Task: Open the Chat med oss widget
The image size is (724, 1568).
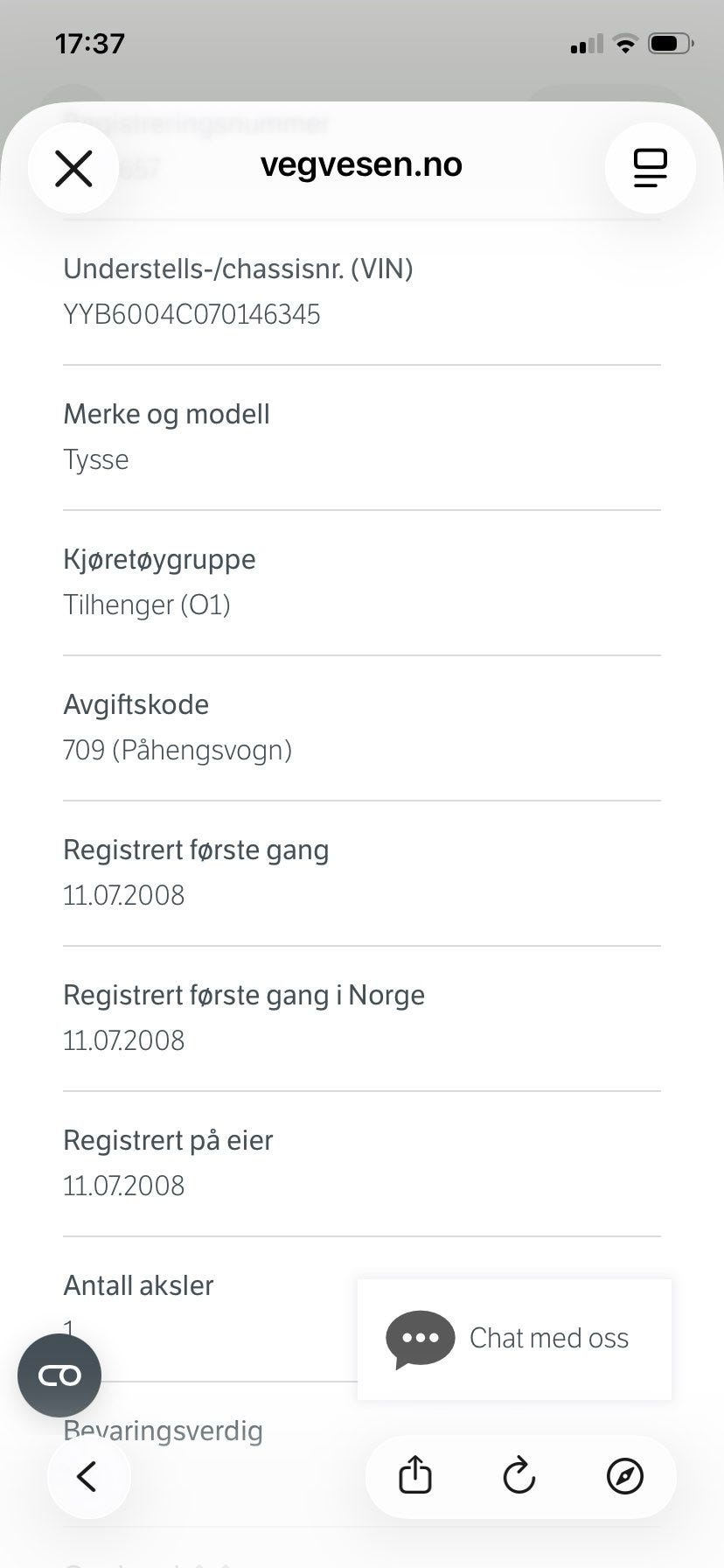Action: [x=514, y=1339]
